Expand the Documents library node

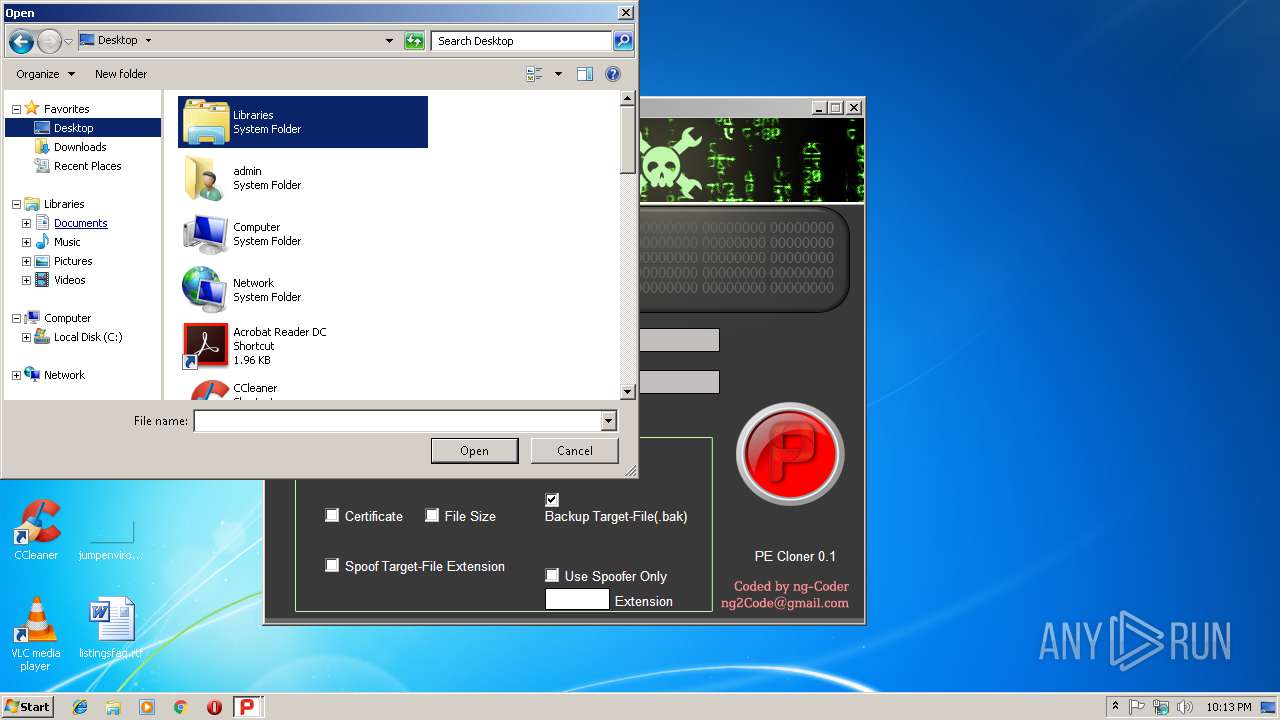pos(26,224)
